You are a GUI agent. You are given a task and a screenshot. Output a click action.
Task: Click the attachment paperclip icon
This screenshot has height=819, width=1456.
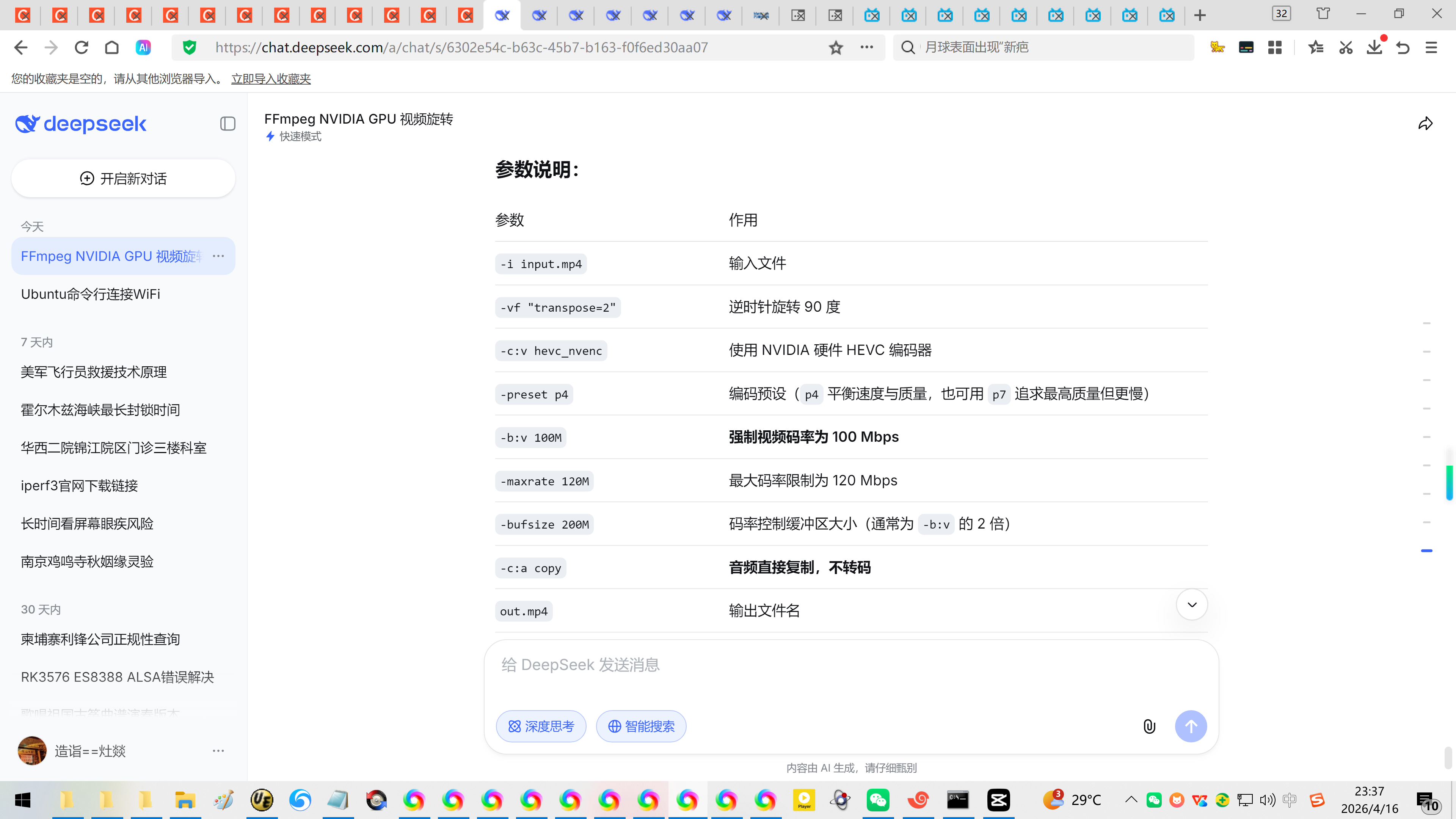pyautogui.click(x=1149, y=726)
